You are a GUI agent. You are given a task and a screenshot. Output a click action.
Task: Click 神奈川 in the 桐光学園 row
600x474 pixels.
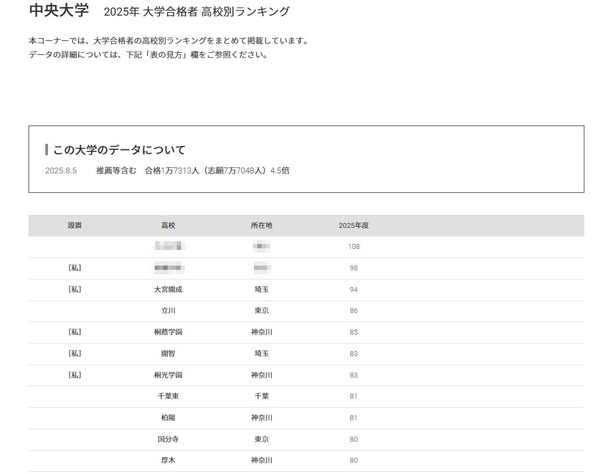[262, 375]
